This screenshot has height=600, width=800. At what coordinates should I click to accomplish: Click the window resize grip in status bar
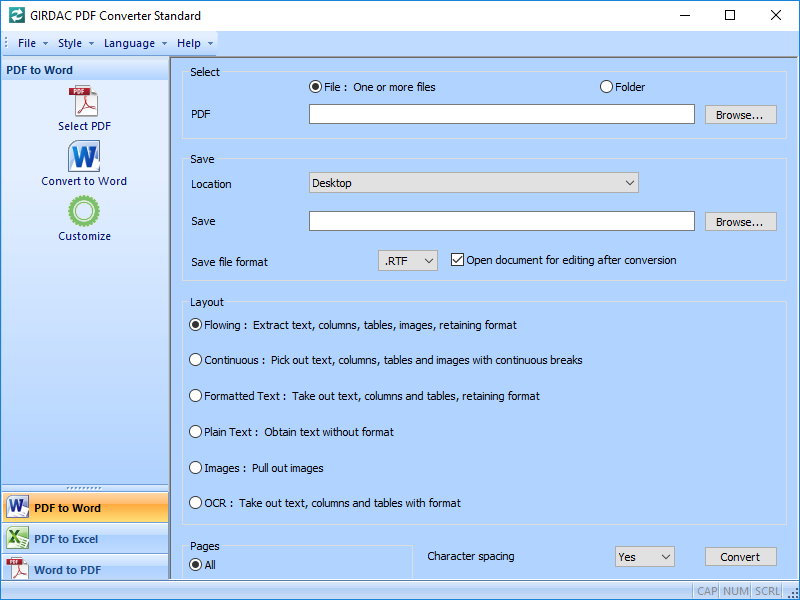793,592
